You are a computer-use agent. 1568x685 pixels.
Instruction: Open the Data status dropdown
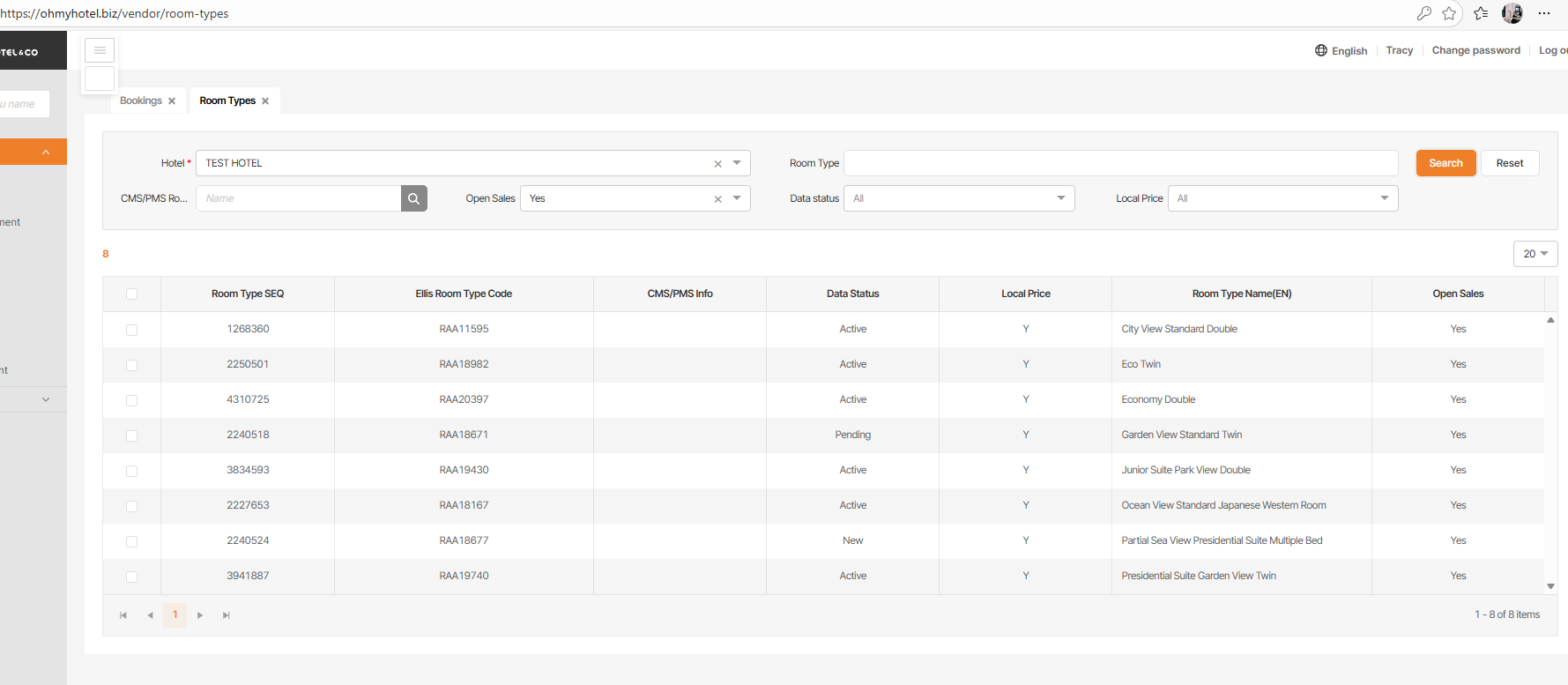(959, 198)
